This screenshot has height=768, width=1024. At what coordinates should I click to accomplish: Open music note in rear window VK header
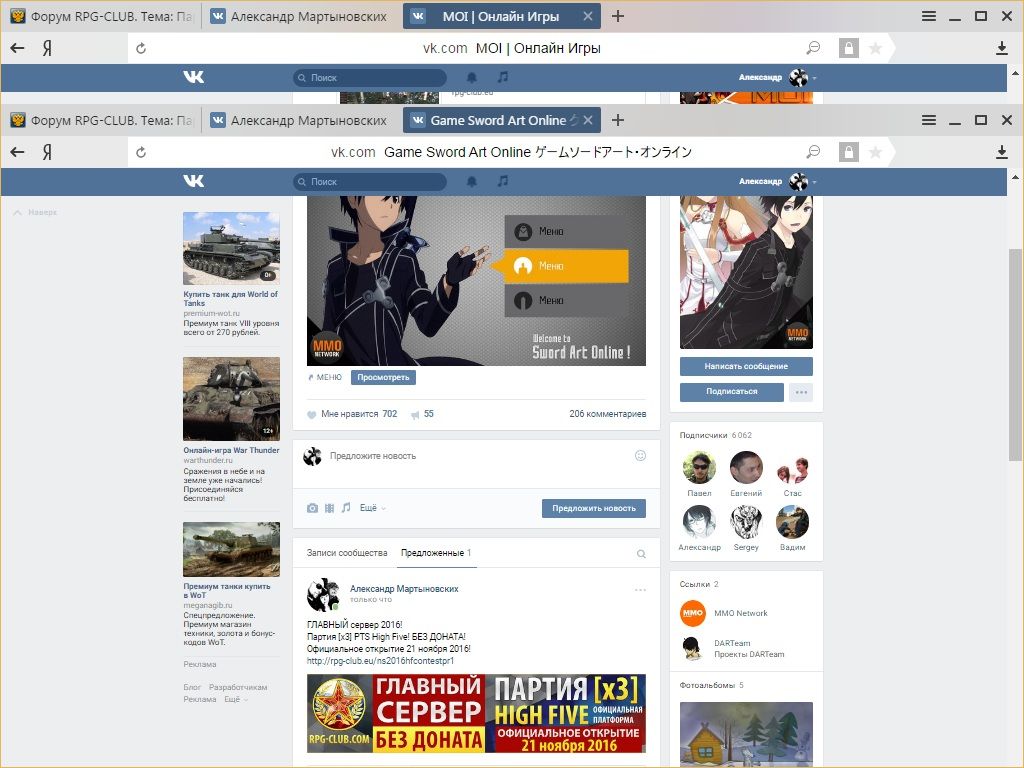[x=502, y=77]
